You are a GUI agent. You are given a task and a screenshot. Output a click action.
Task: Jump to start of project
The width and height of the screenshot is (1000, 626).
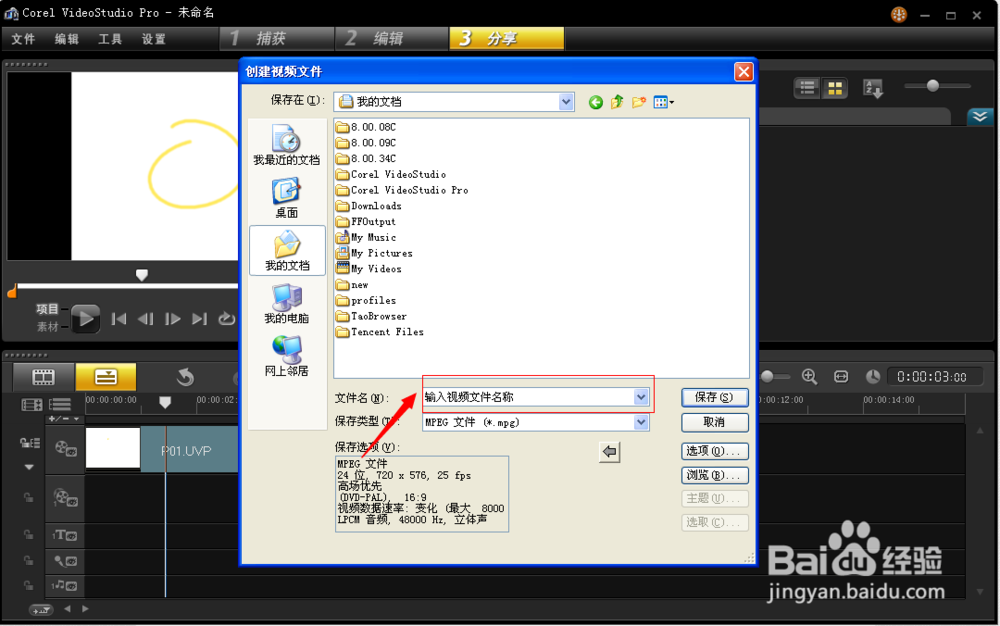click(x=119, y=319)
